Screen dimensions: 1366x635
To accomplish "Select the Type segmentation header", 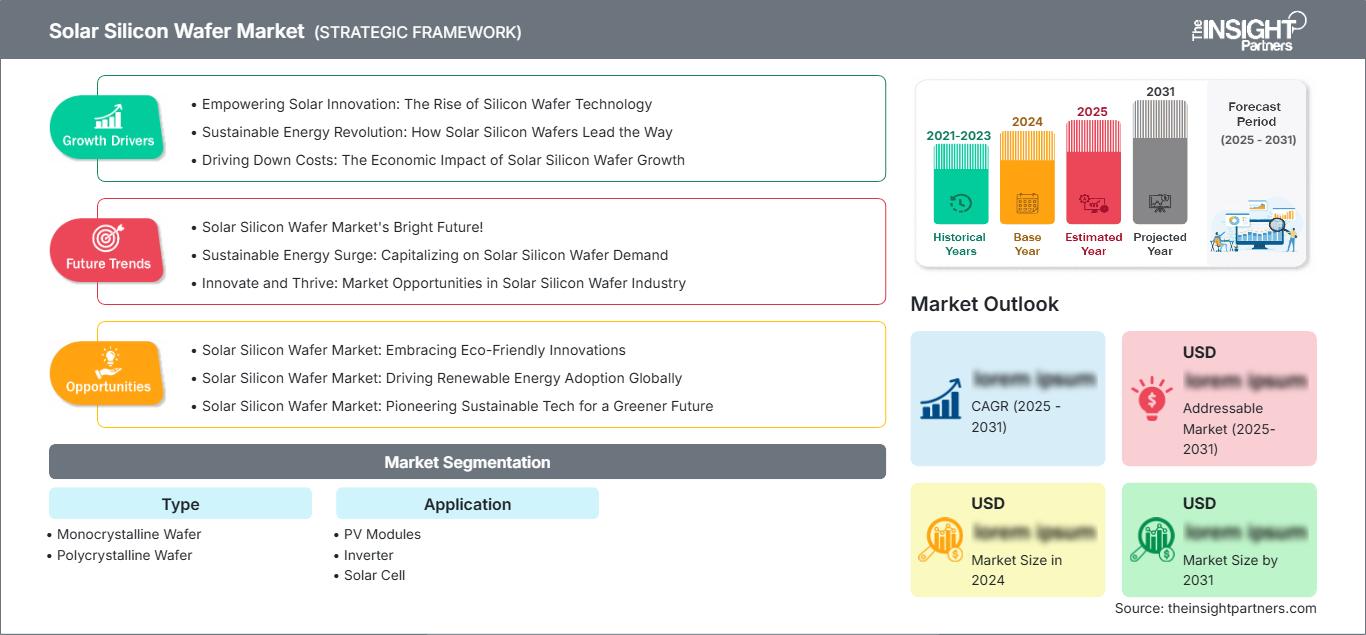I will point(180,504).
